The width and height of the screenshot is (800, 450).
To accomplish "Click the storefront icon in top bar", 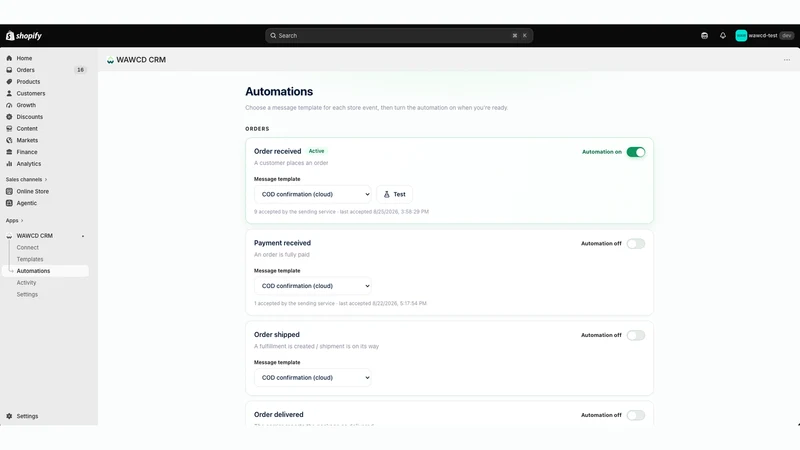I will [705, 36].
